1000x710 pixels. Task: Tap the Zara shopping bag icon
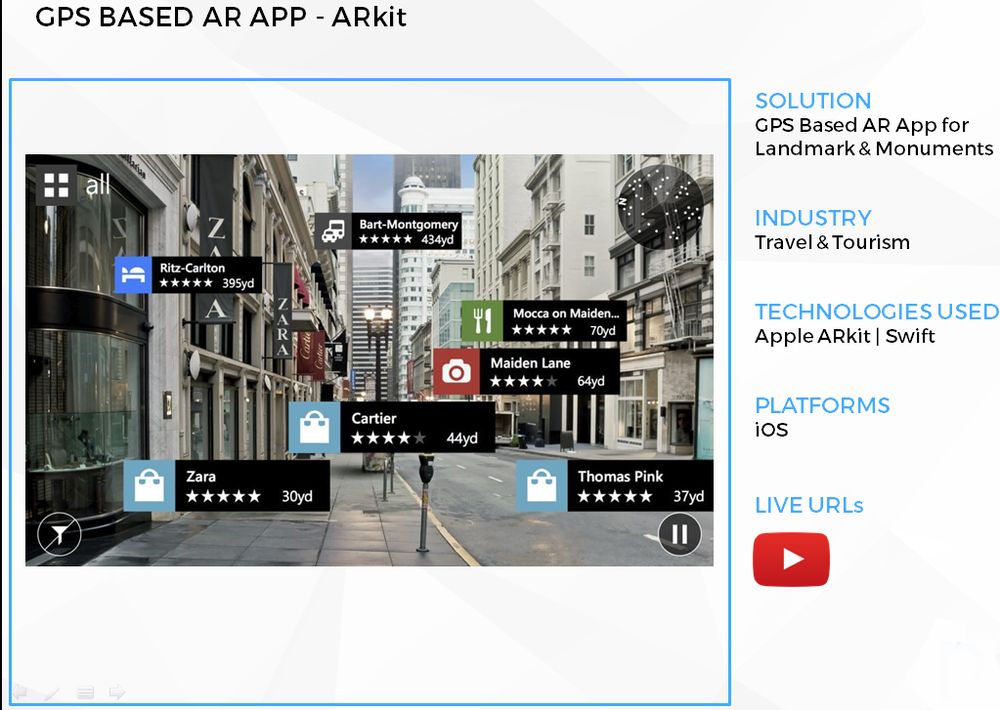pyautogui.click(x=149, y=485)
